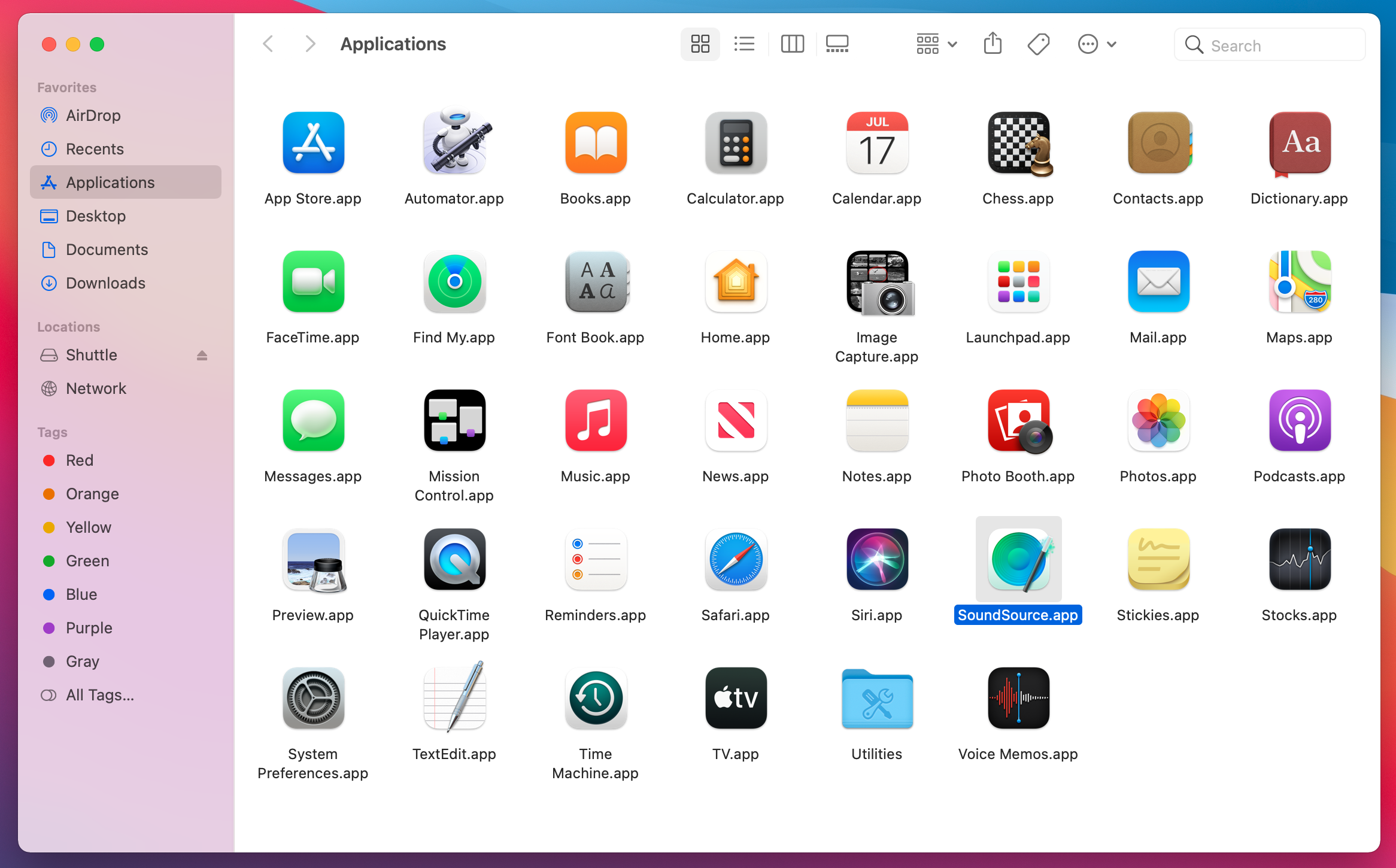Screen dimensions: 1396x868
Task: Open Network in the sidebar
Action: [x=126, y=389]
